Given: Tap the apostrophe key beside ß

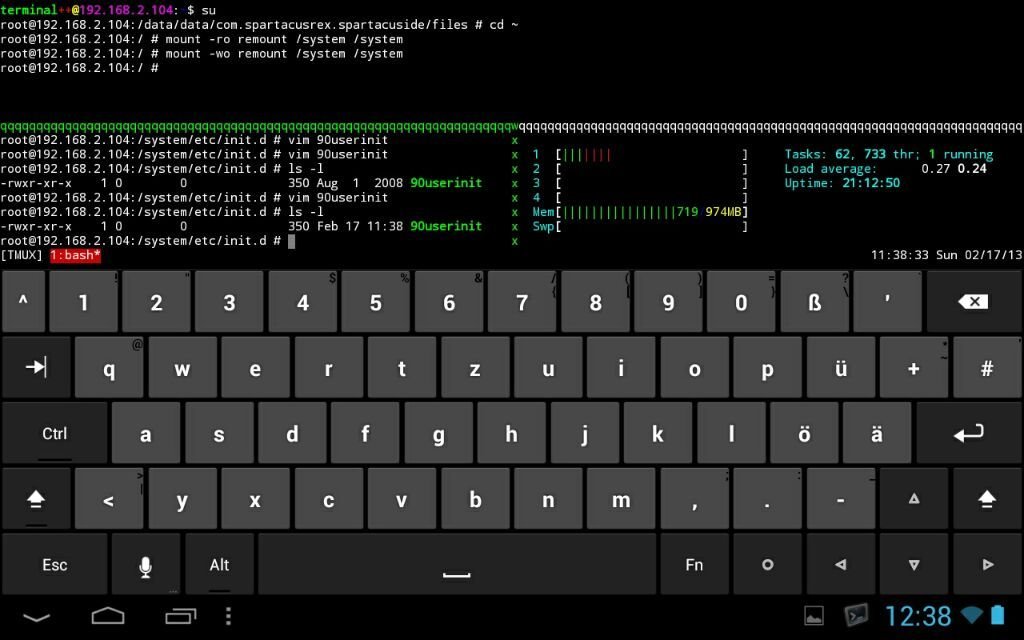Looking at the screenshot, I should 888,302.
